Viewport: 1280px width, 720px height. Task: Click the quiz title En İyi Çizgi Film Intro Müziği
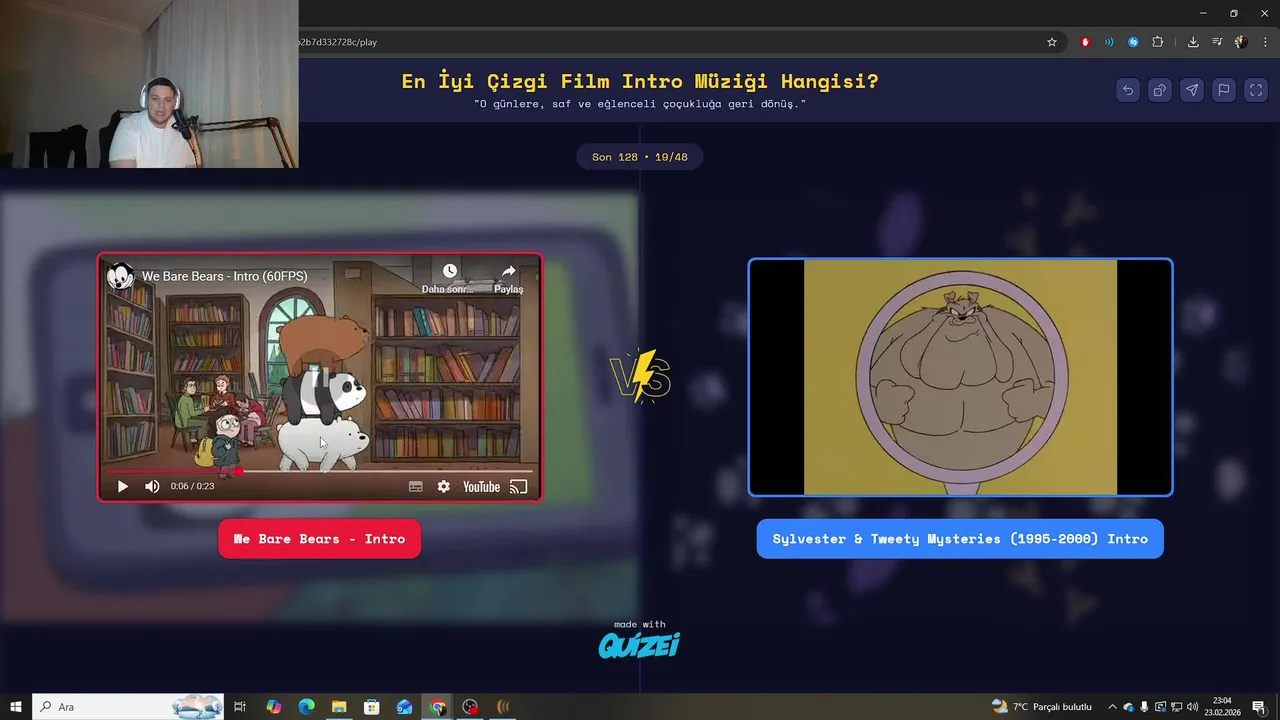click(x=640, y=81)
